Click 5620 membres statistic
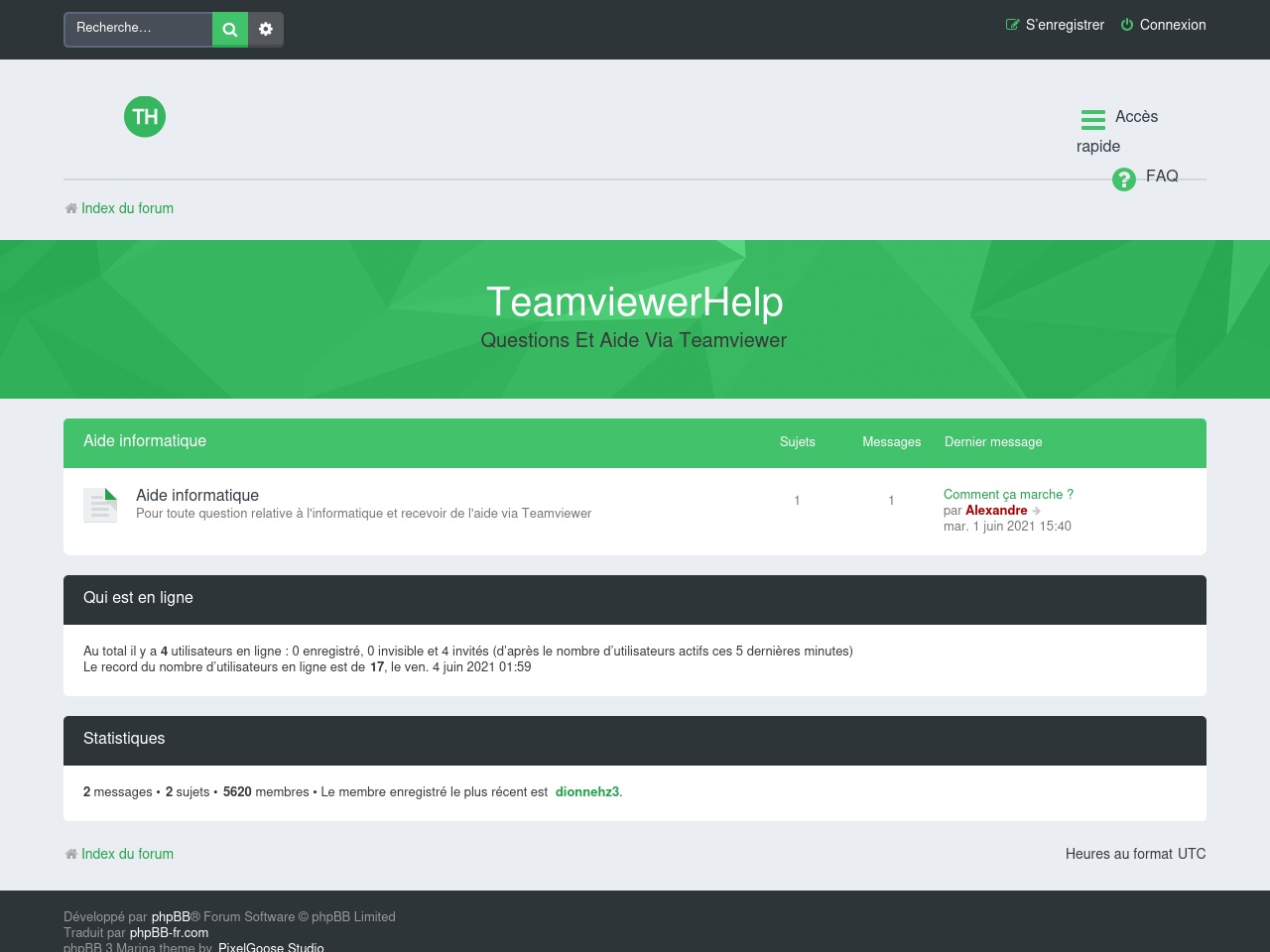This screenshot has height=952, width=1270. [x=266, y=792]
